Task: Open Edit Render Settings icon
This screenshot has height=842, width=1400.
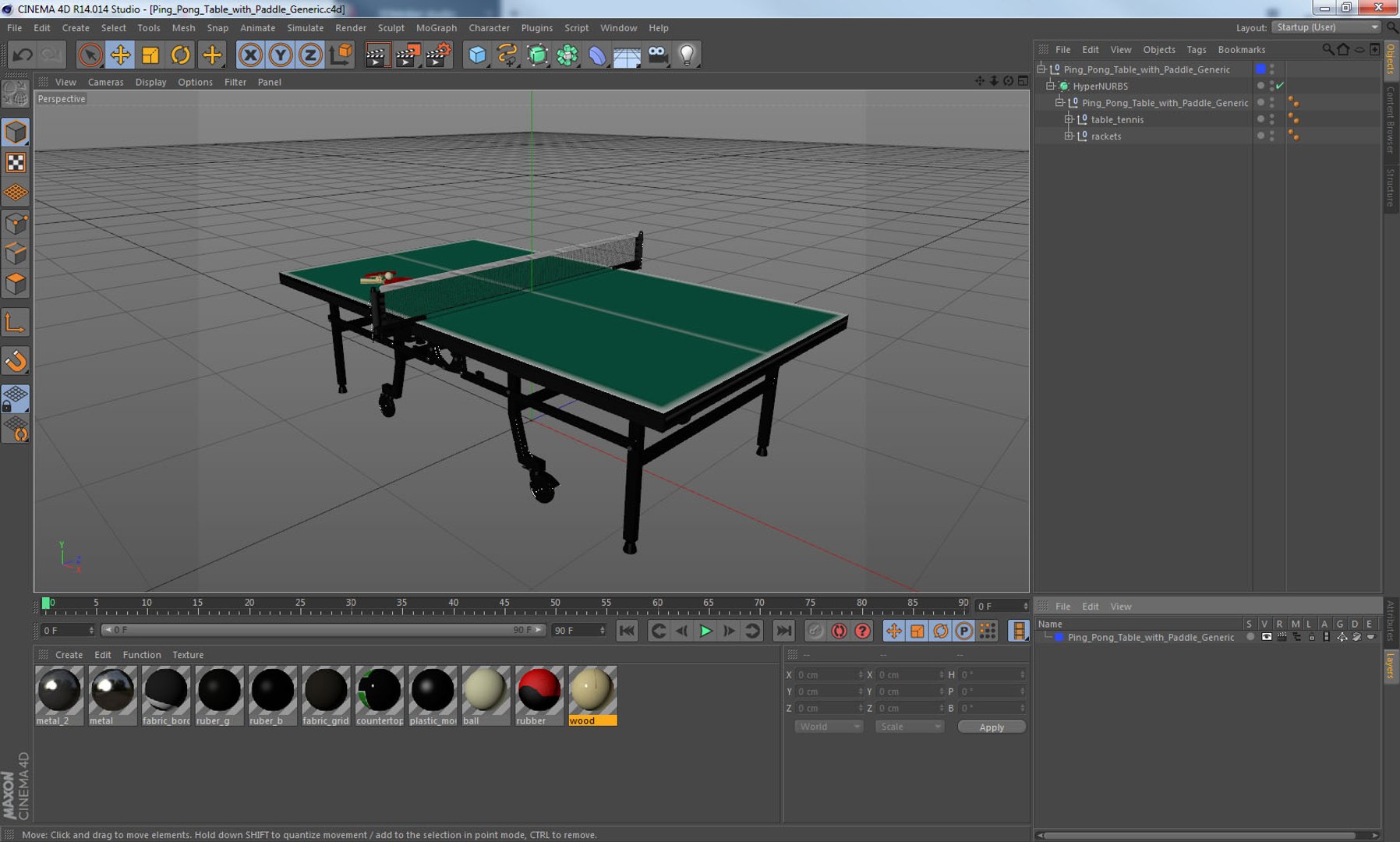Action: (438, 55)
